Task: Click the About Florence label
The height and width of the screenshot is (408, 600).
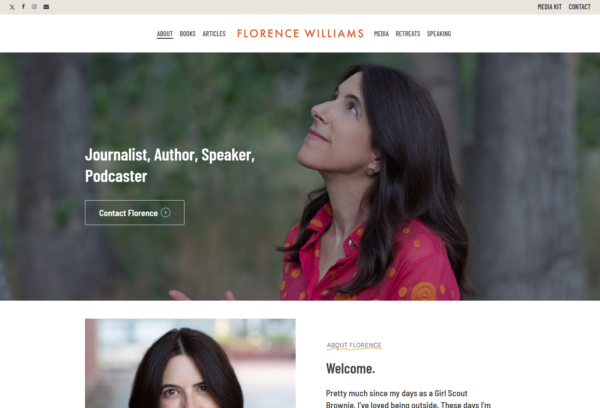Action: (354, 345)
